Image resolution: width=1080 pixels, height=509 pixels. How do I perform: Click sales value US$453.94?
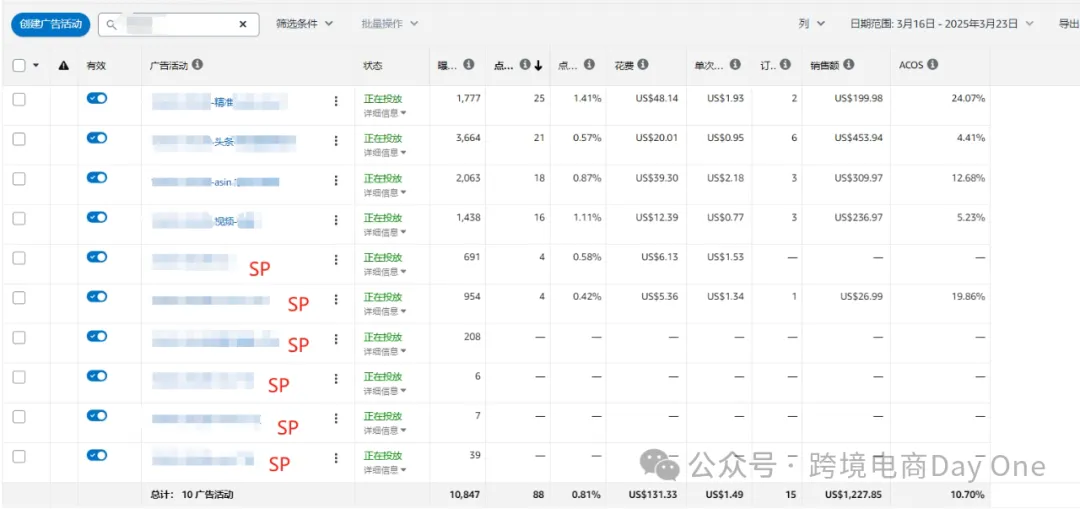coord(858,138)
